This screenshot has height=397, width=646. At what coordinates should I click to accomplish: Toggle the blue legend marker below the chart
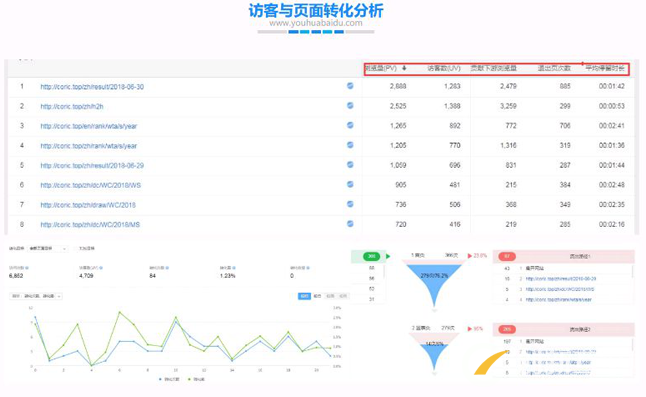click(x=160, y=379)
